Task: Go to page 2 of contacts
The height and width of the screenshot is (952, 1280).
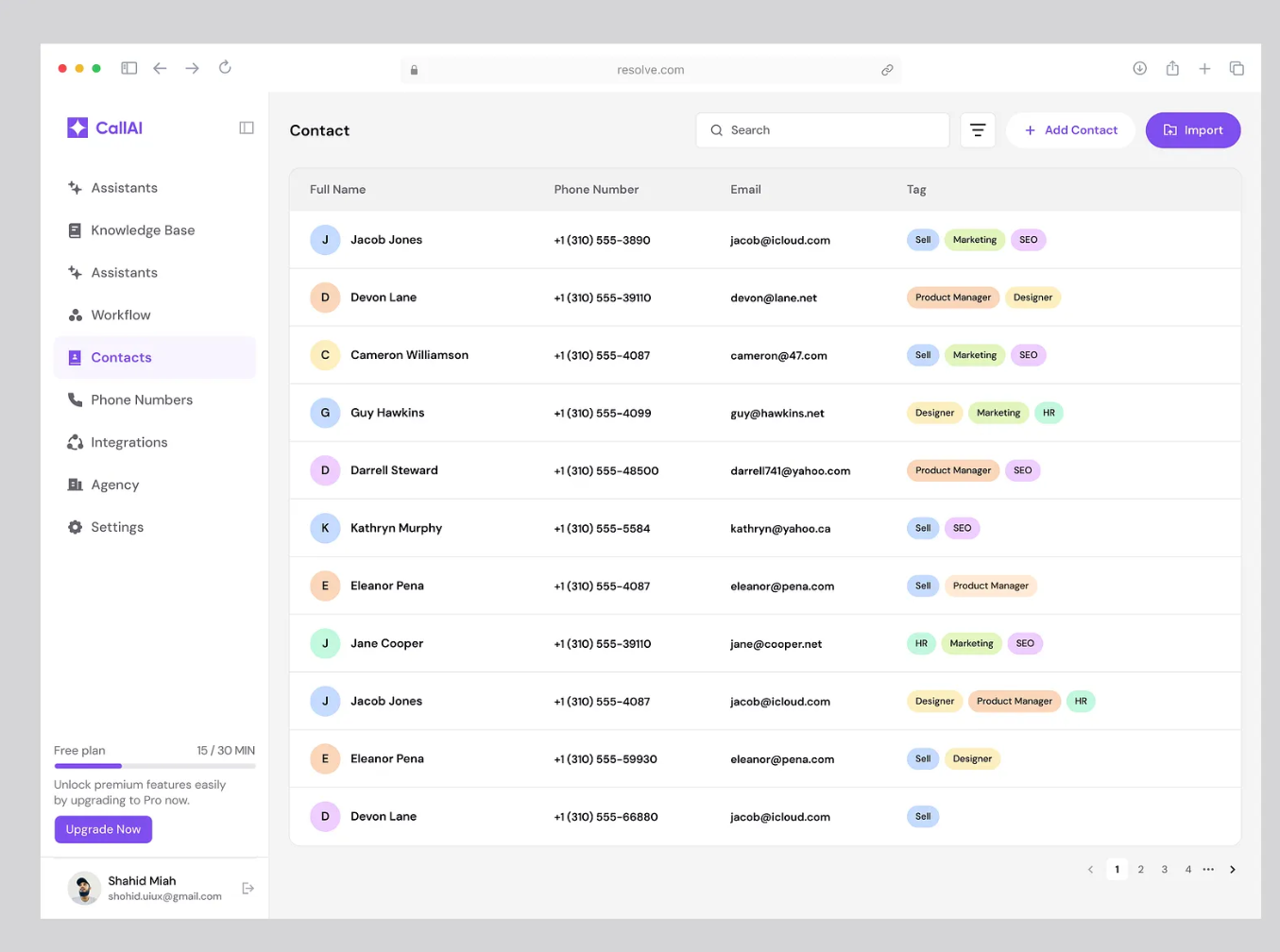Action: tap(1141, 870)
